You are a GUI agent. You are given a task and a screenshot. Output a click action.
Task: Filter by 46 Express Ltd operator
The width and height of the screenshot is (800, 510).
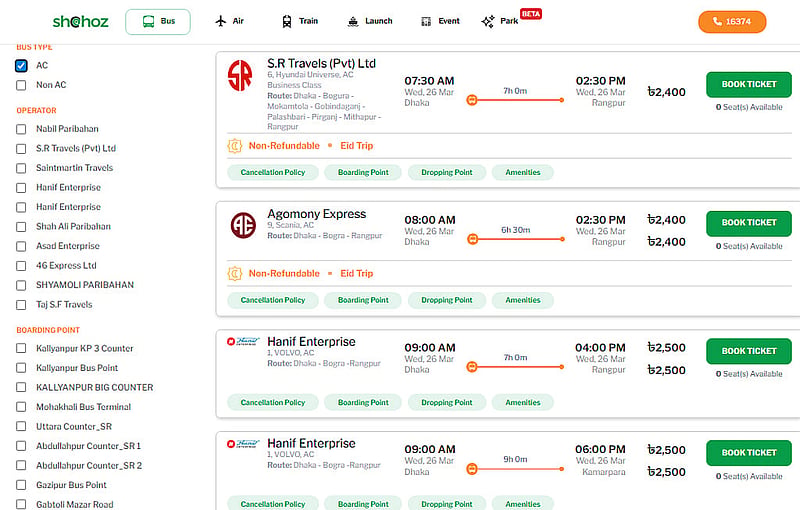[x=21, y=266]
